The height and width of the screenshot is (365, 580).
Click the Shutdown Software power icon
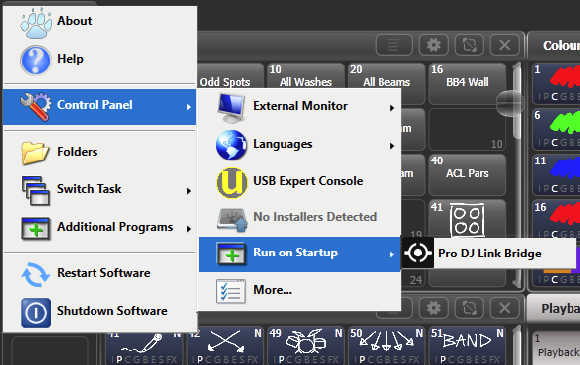(x=36, y=313)
